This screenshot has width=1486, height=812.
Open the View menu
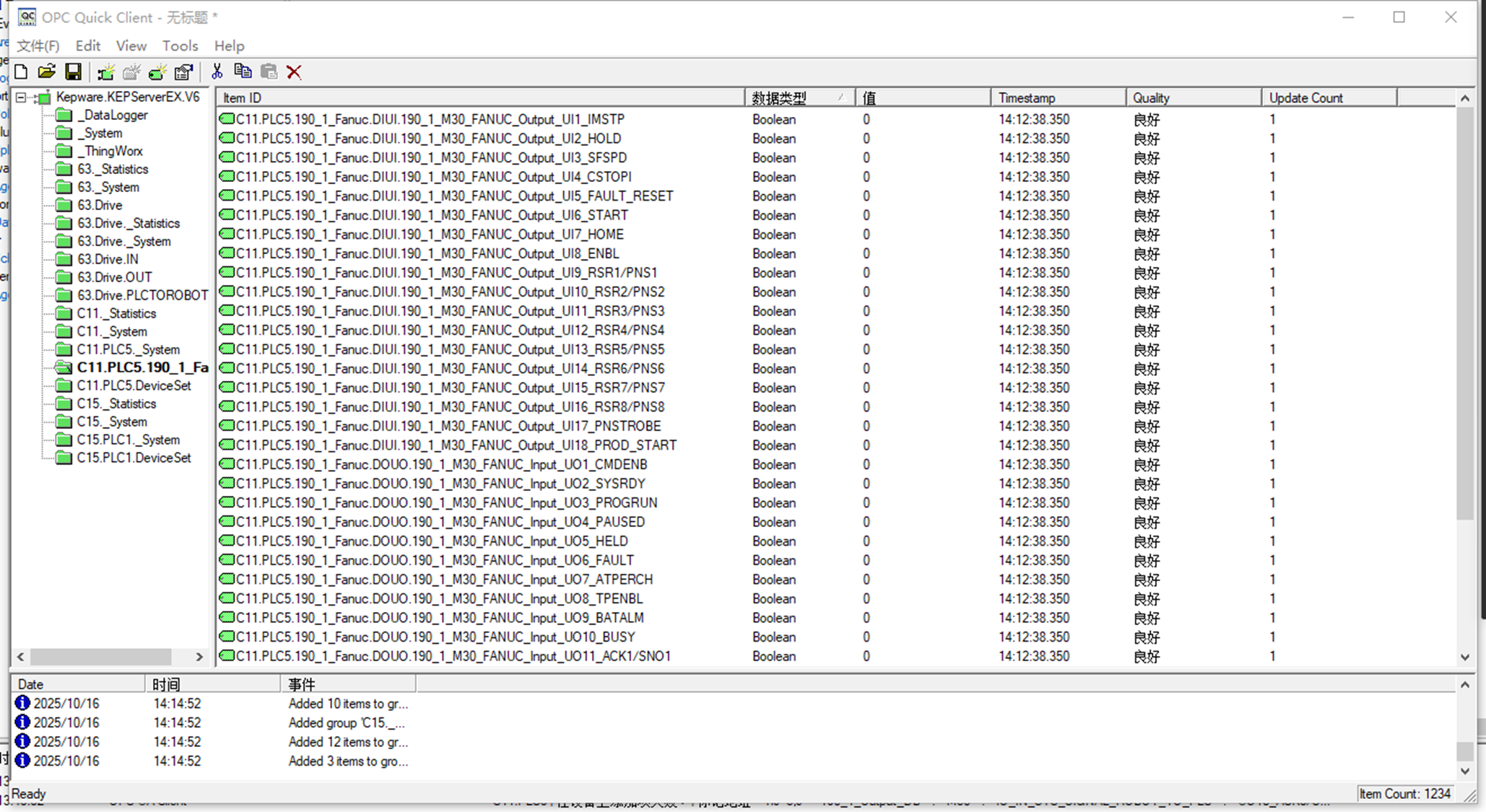click(x=131, y=45)
